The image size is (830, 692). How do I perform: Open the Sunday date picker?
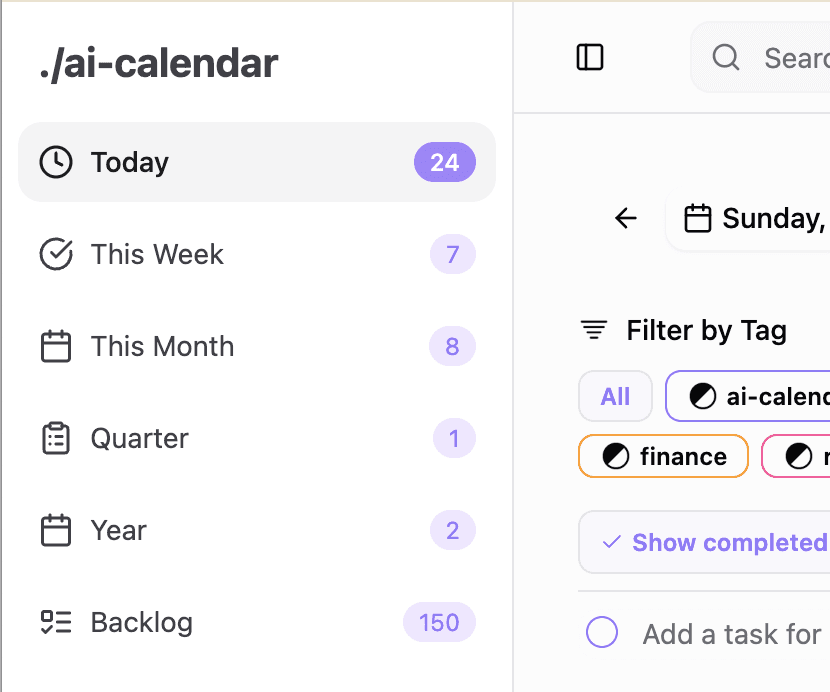[x=755, y=218]
